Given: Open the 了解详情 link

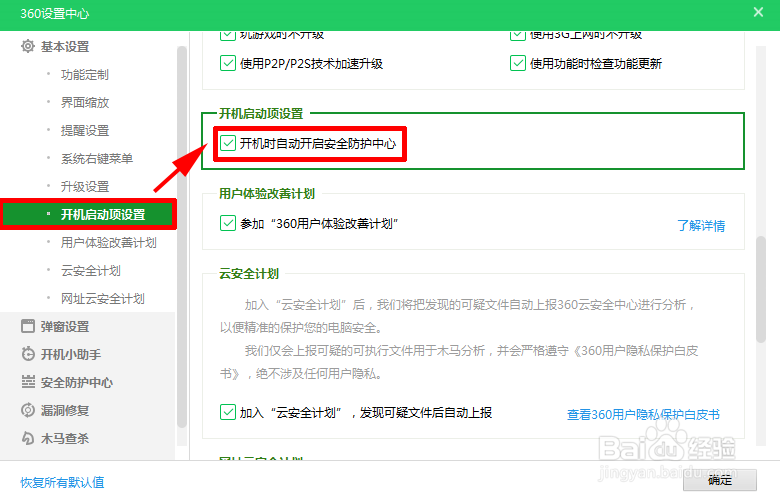Looking at the screenshot, I should [701, 225].
